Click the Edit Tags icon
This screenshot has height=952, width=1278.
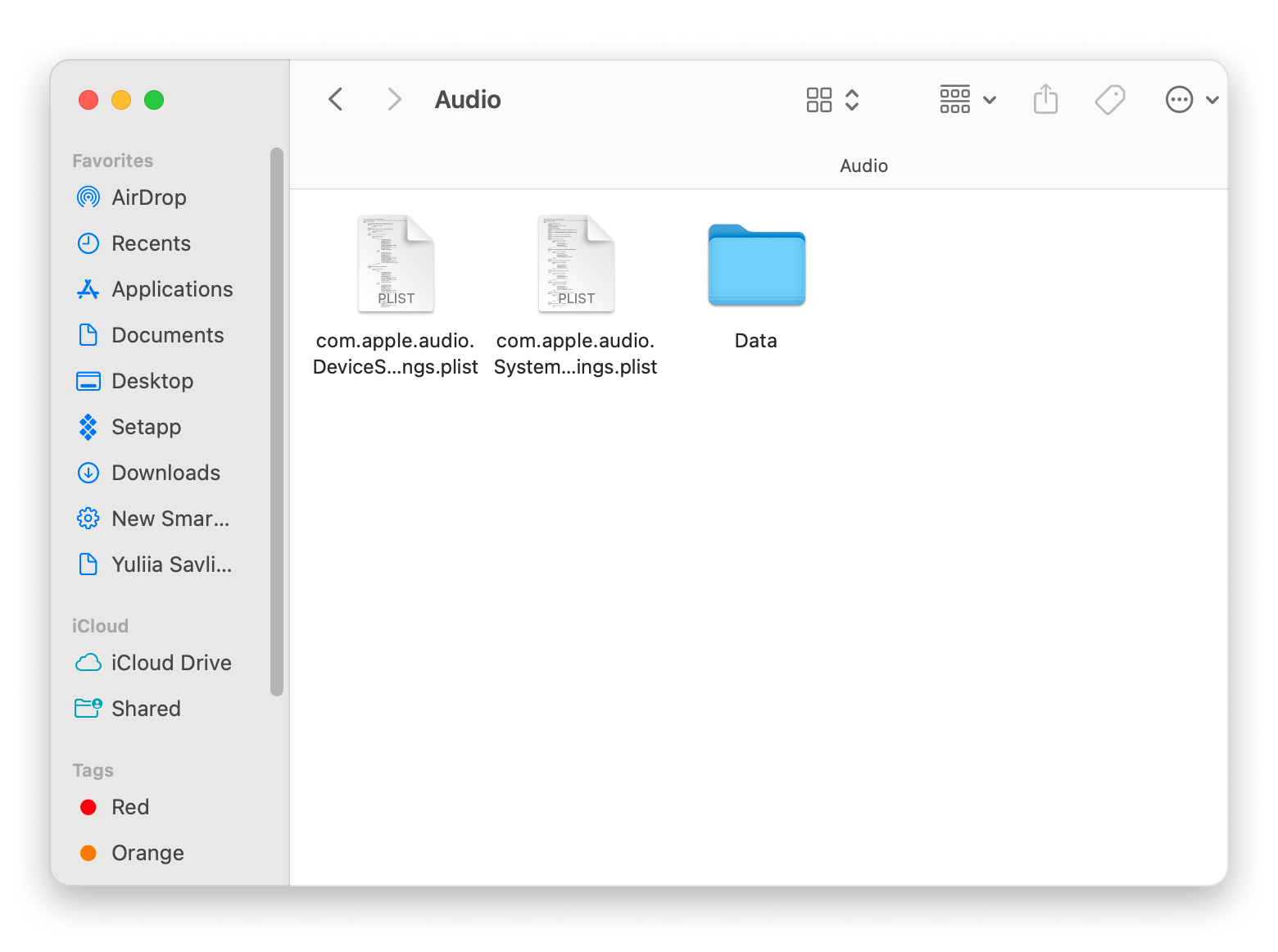pos(1110,100)
